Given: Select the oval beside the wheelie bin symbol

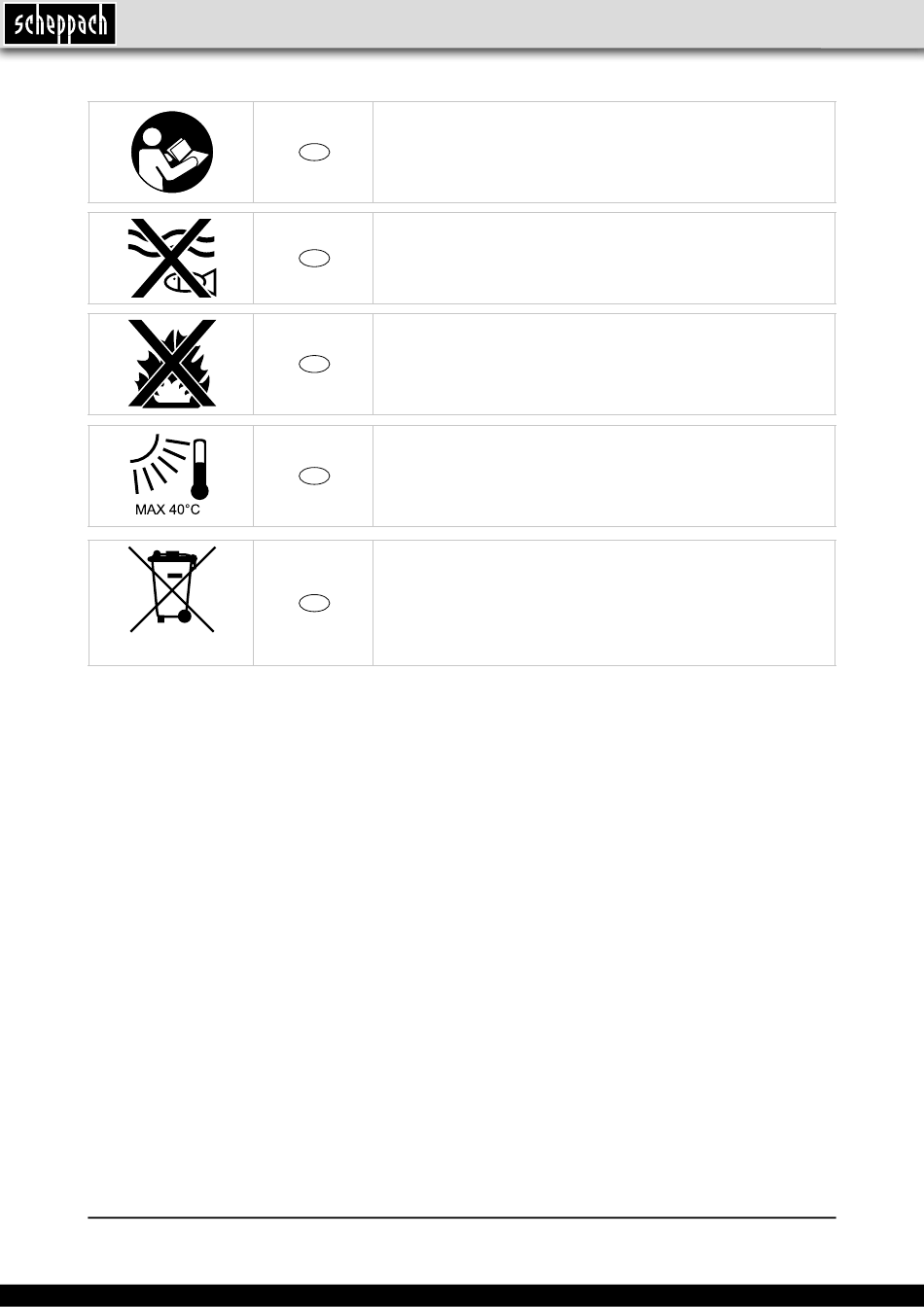Looking at the screenshot, I should pyautogui.click(x=313, y=603).
